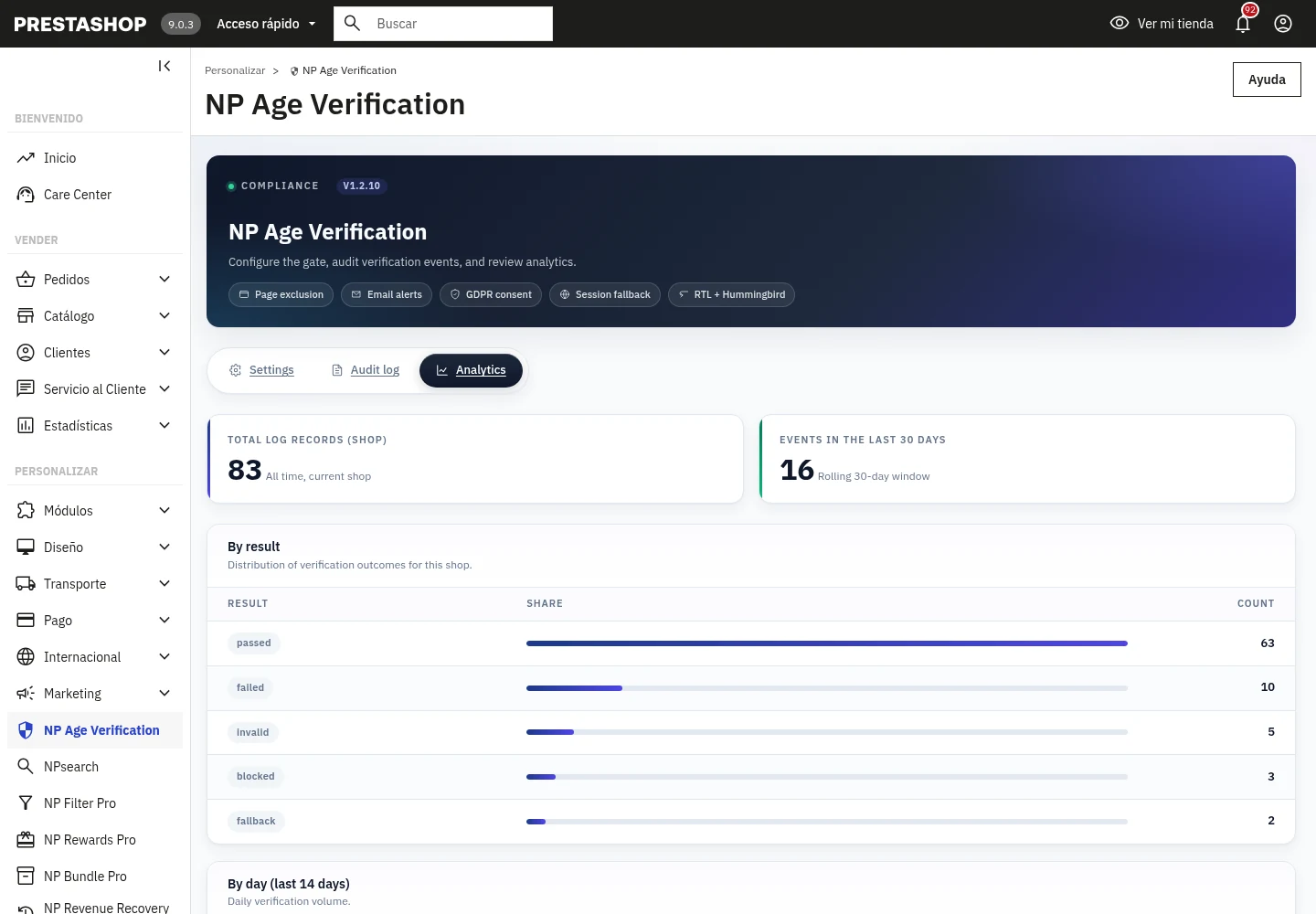Image resolution: width=1316 pixels, height=914 pixels.
Task: Click the Pedidos basket icon
Action: 26,280
